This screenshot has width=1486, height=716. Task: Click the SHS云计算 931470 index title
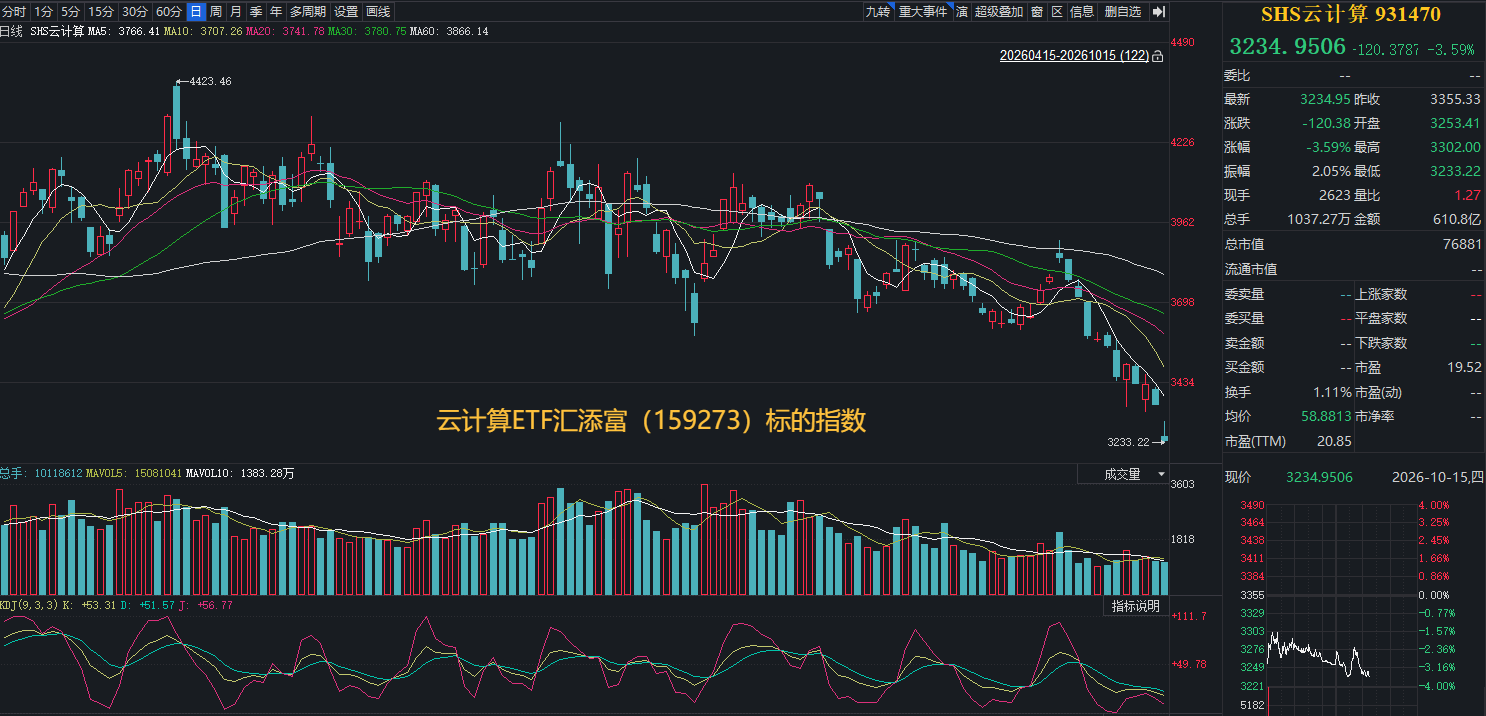[x=1350, y=14]
